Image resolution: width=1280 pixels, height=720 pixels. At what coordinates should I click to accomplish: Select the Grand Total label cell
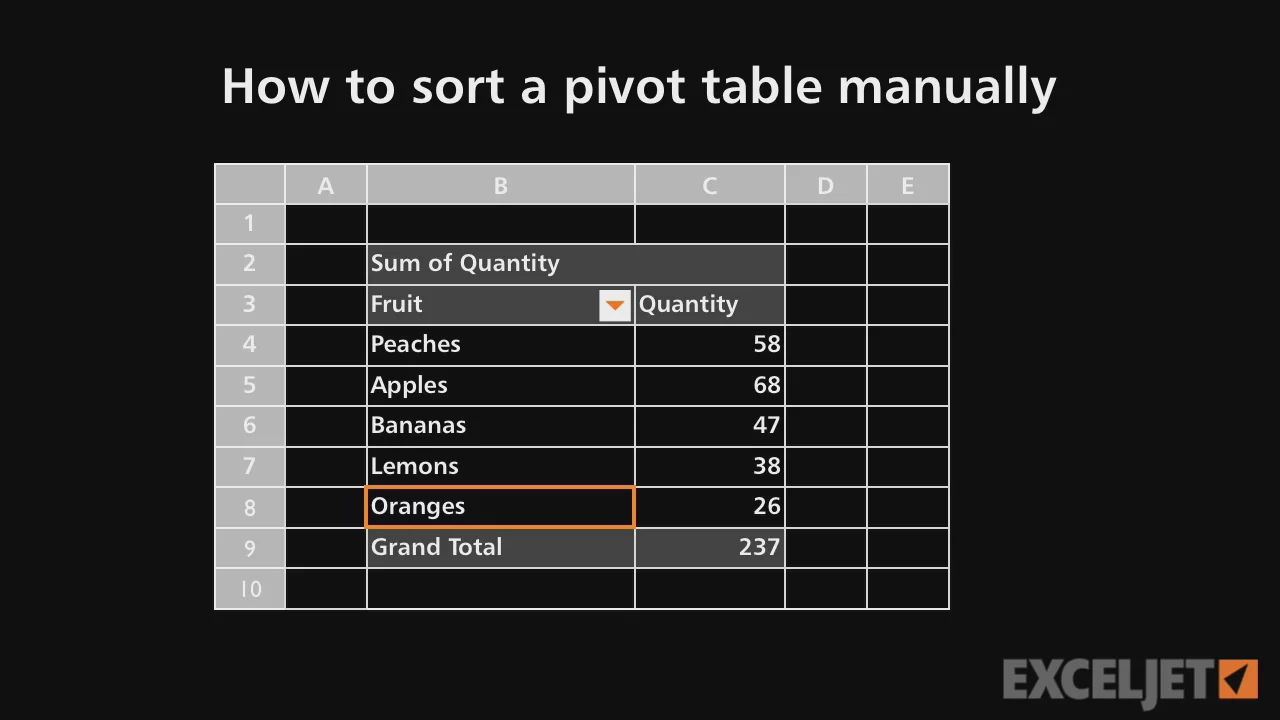coord(500,548)
